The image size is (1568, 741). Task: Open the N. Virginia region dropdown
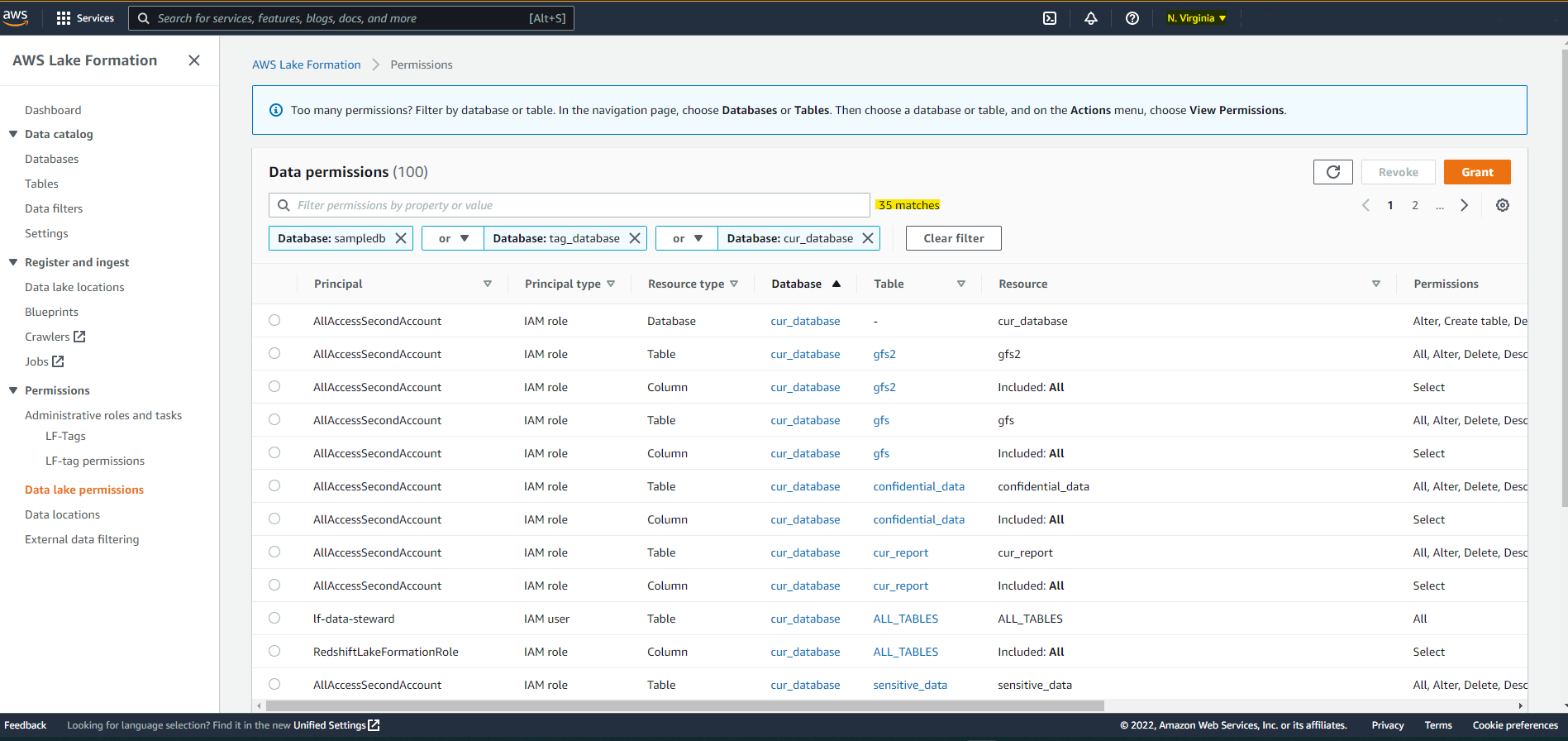click(1196, 18)
